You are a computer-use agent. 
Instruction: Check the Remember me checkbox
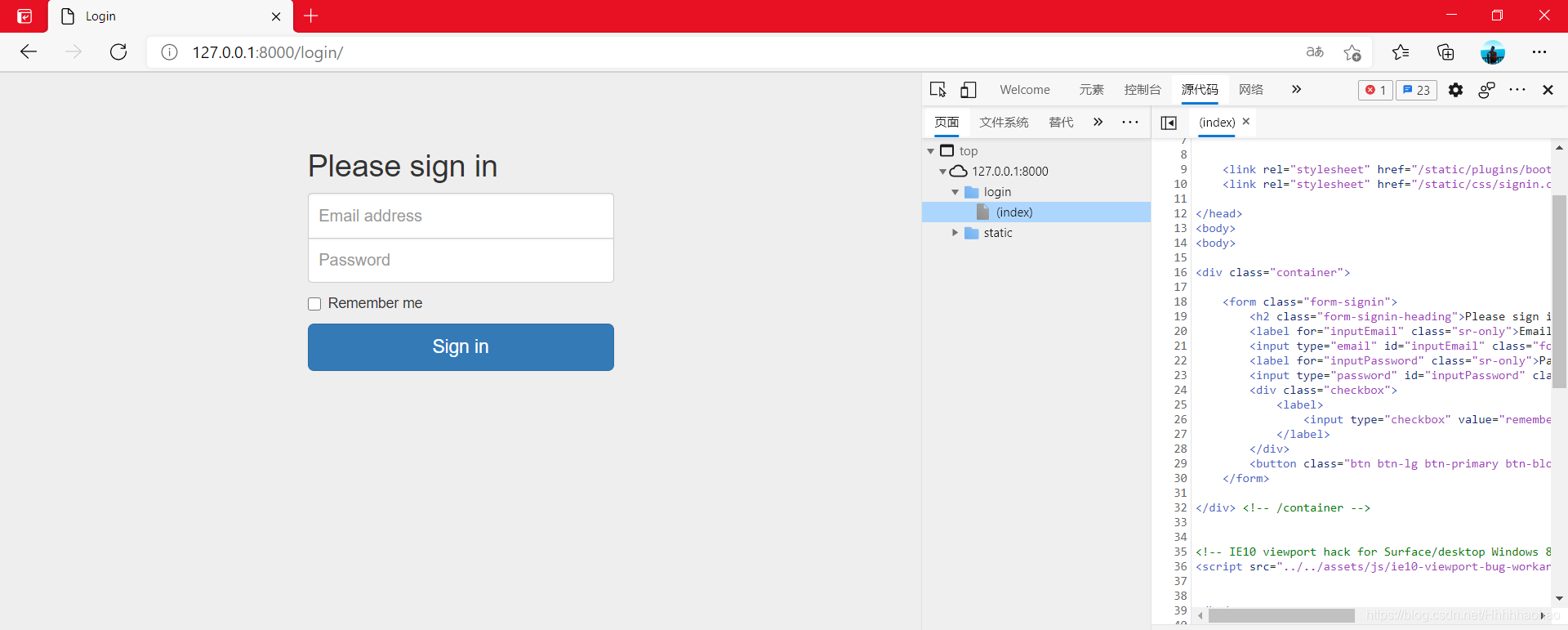tap(314, 304)
